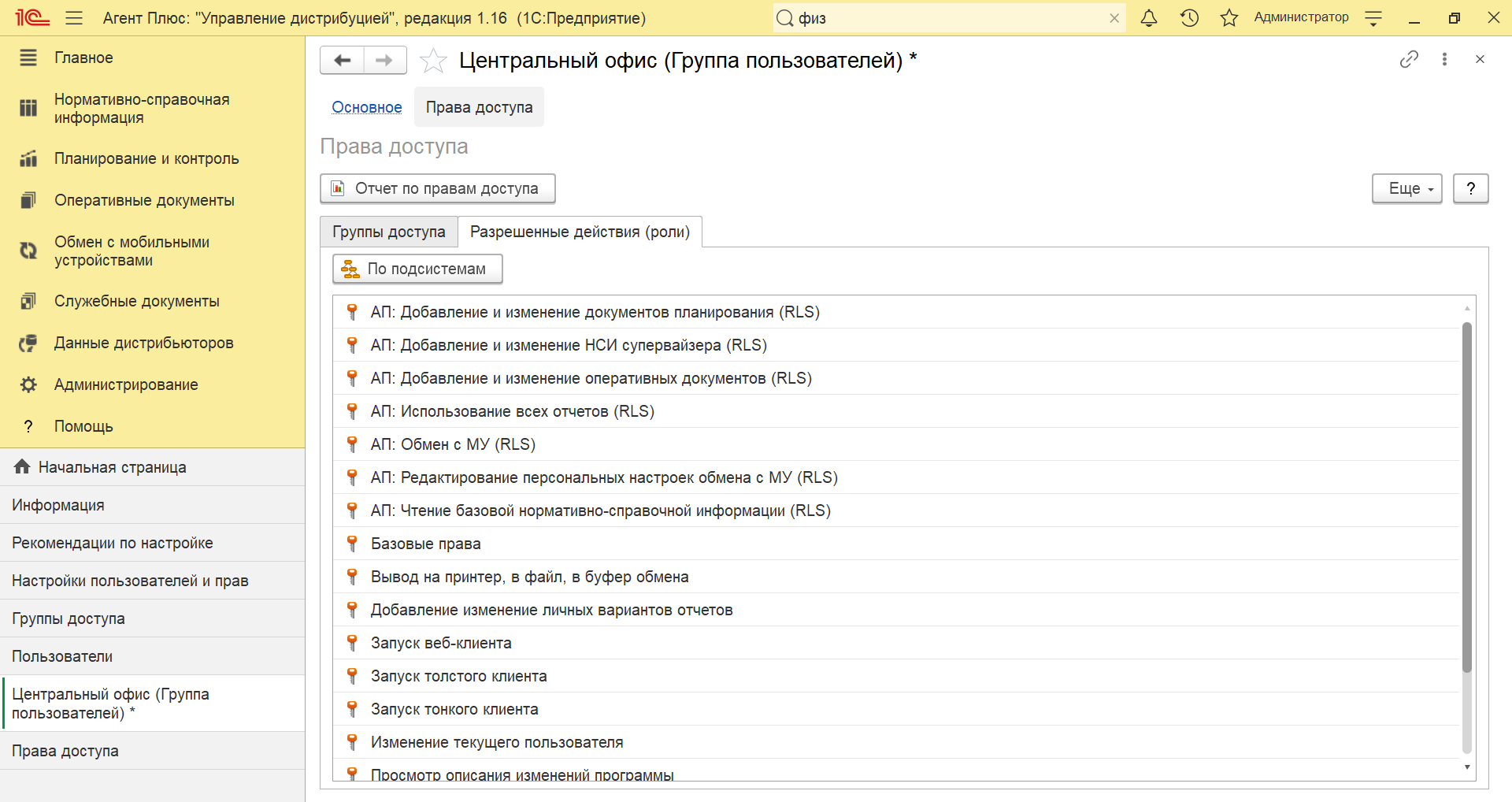
Task: Select Изменение текущего пользователя row
Action: tap(896, 742)
